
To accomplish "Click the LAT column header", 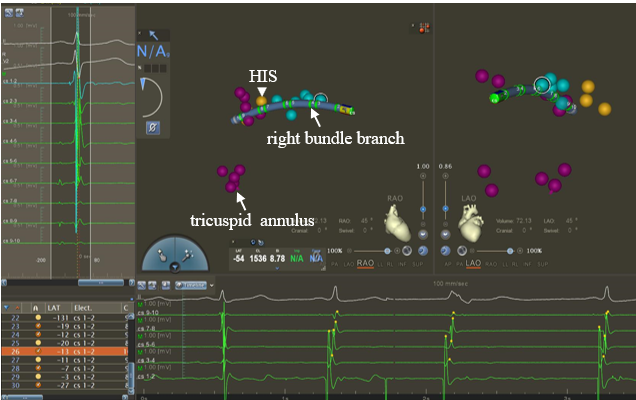I will (54, 308).
